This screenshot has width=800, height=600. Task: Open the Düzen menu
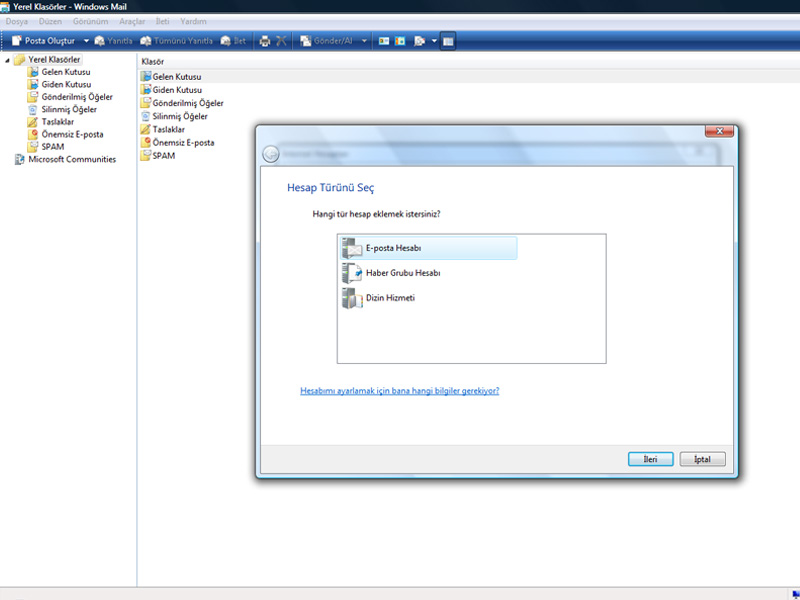tap(50, 21)
